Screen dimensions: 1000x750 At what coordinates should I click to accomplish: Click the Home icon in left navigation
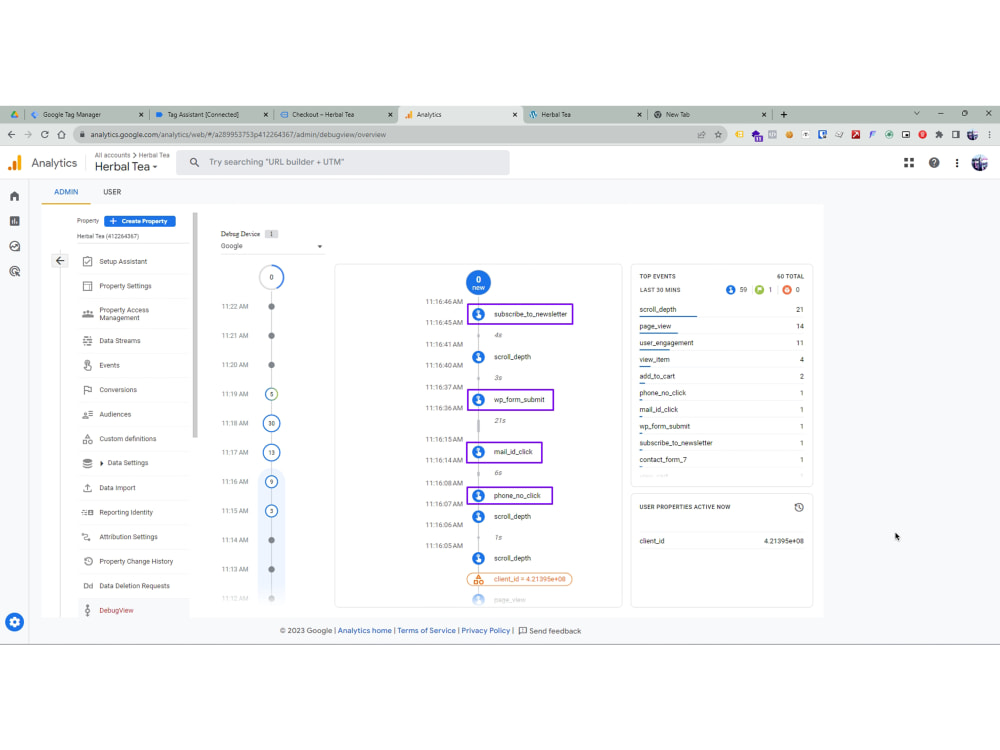[x=14, y=197]
